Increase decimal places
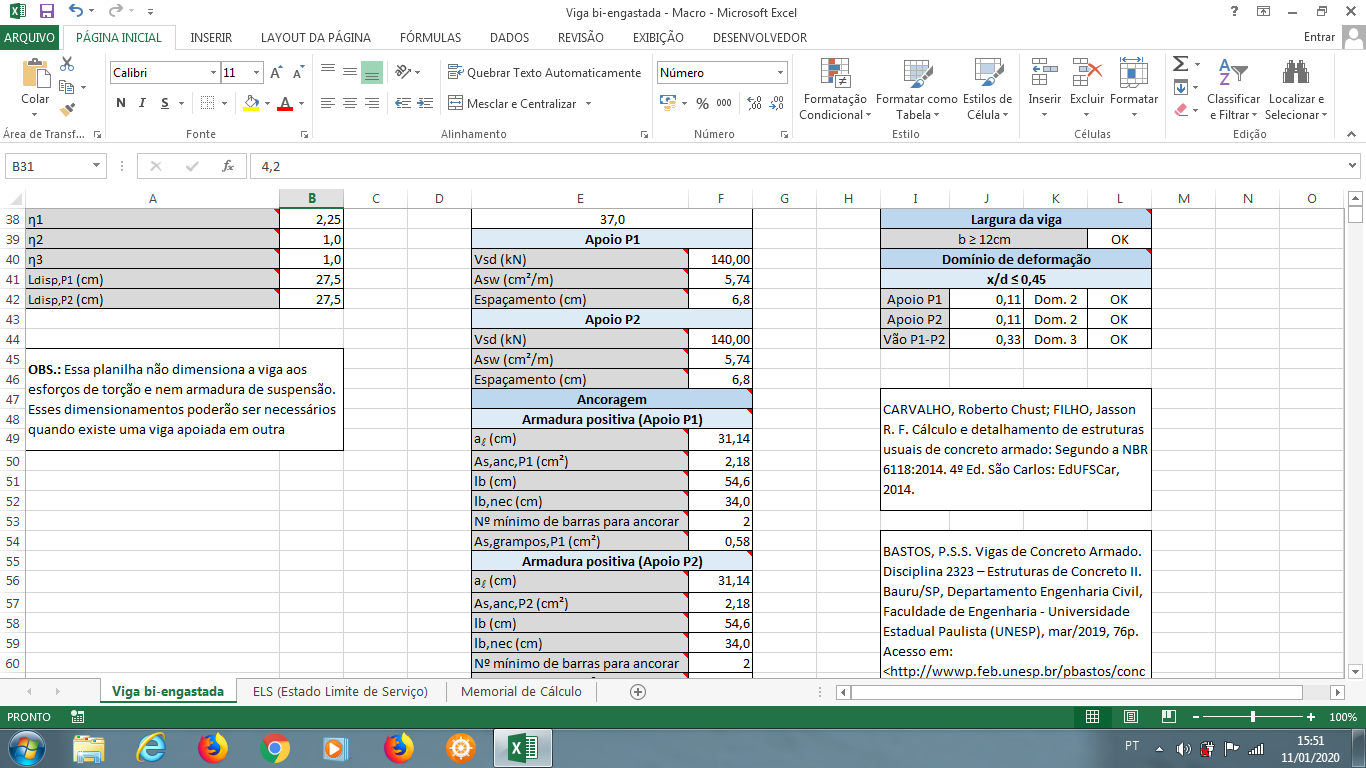The width and height of the screenshot is (1366, 768). pyautogui.click(x=754, y=103)
